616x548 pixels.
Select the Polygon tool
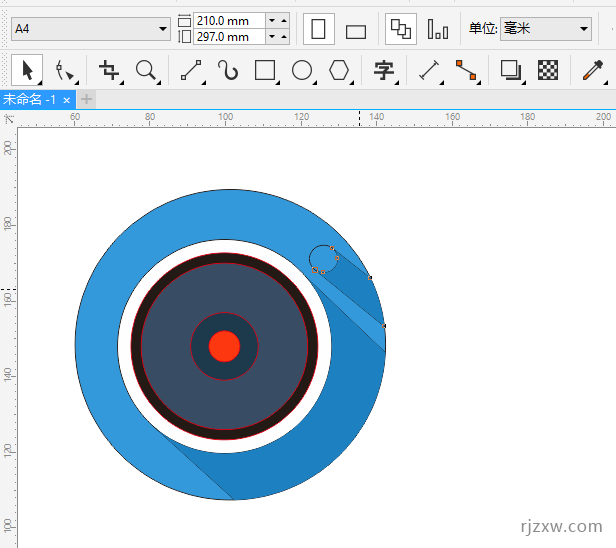coord(340,70)
